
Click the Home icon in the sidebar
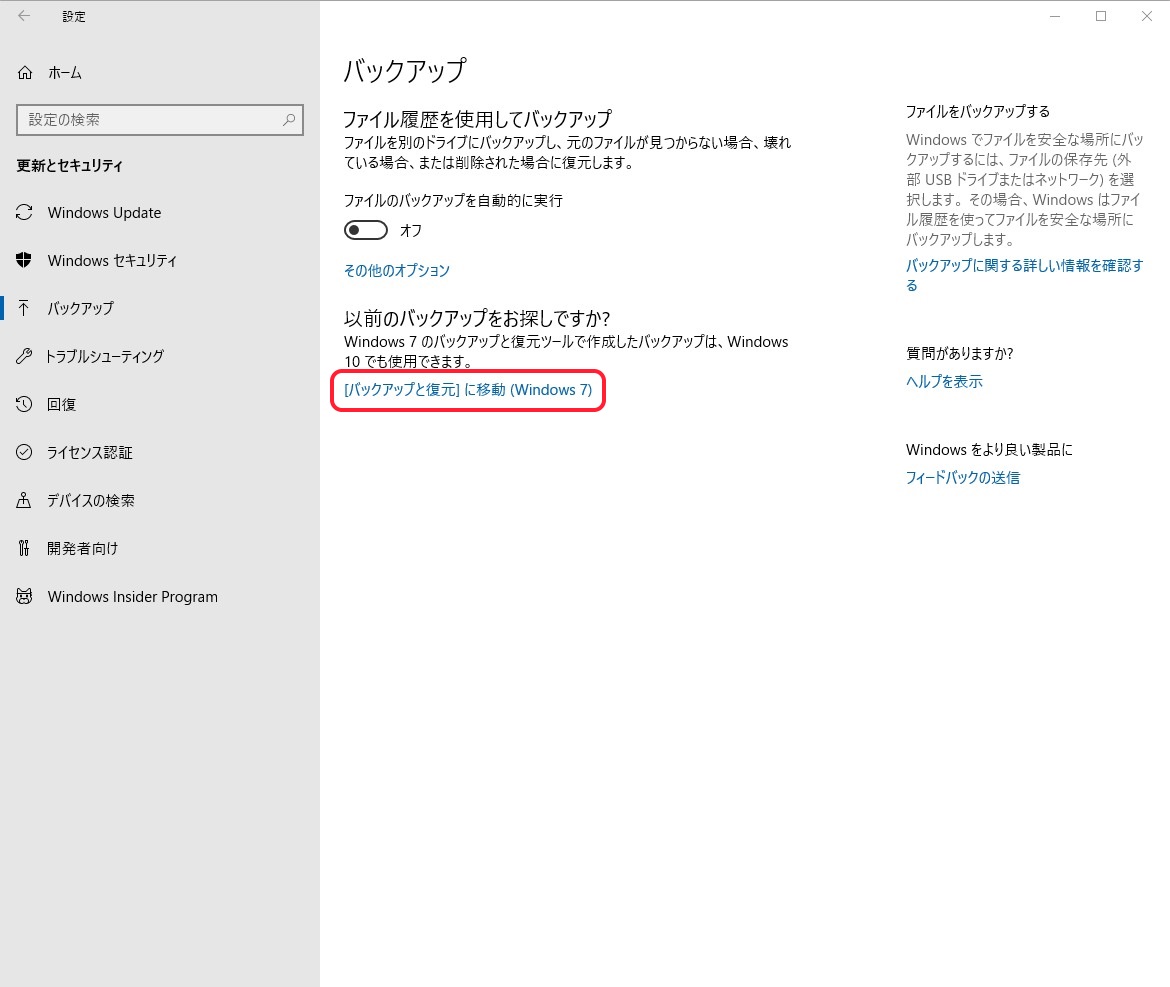(25, 73)
